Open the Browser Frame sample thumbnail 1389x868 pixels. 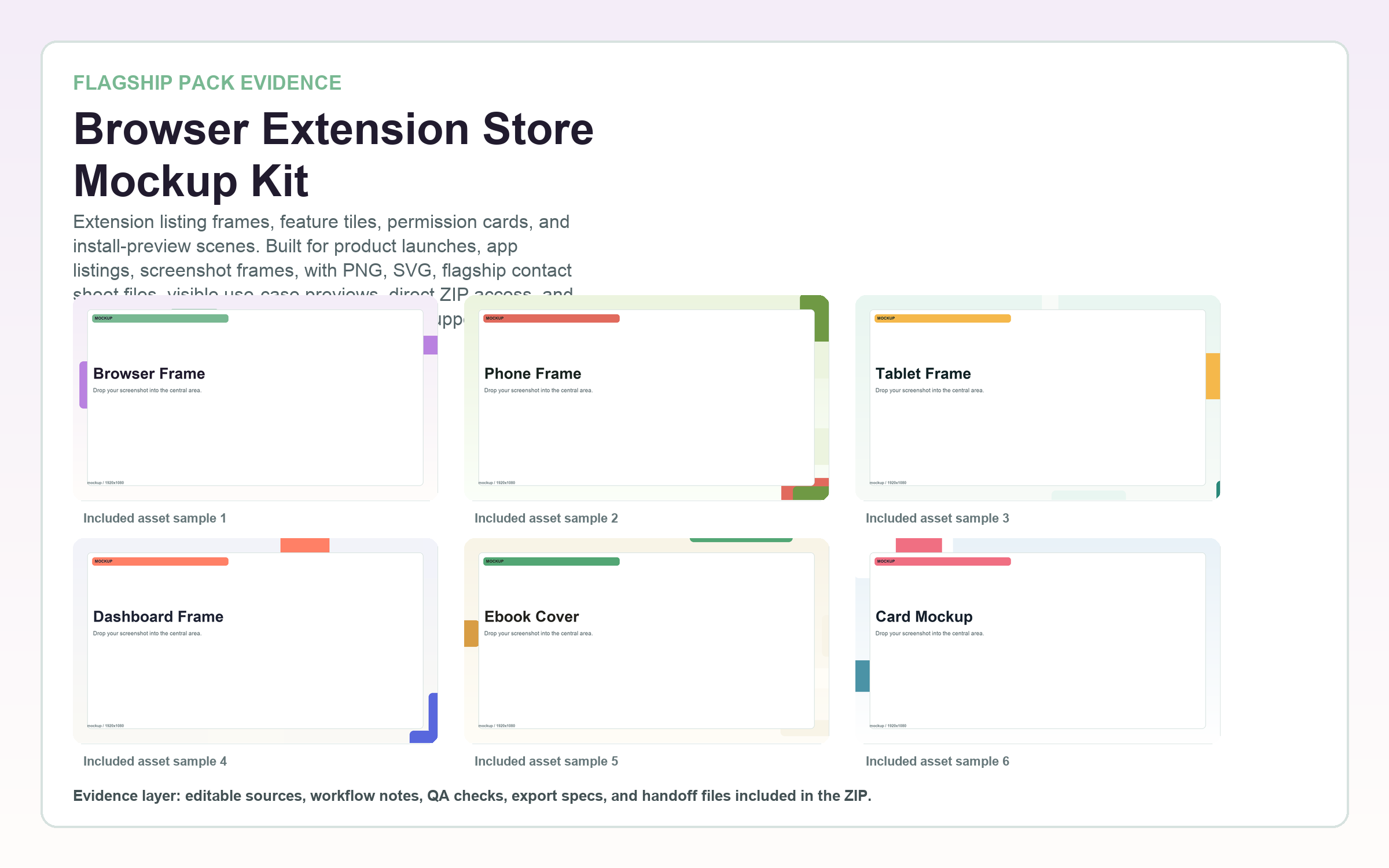(x=255, y=398)
